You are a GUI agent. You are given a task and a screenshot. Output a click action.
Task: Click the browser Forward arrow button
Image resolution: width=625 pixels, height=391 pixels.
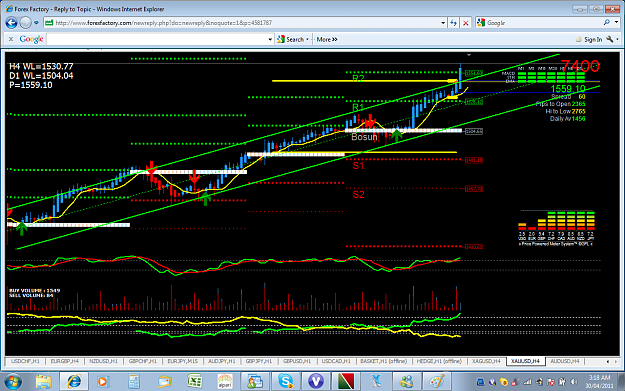pyautogui.click(x=26, y=23)
